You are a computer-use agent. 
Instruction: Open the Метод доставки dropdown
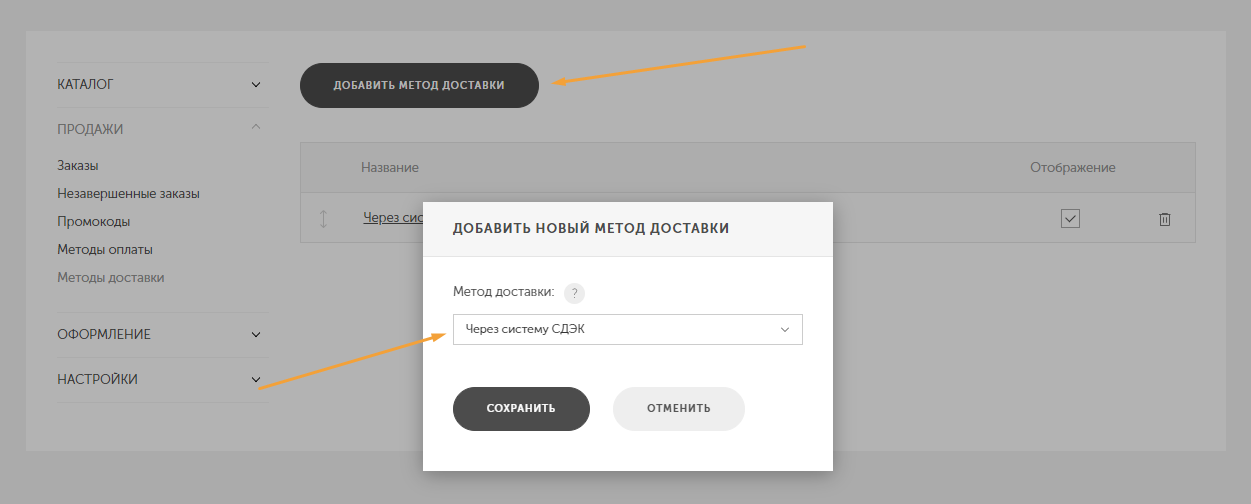[x=628, y=329]
